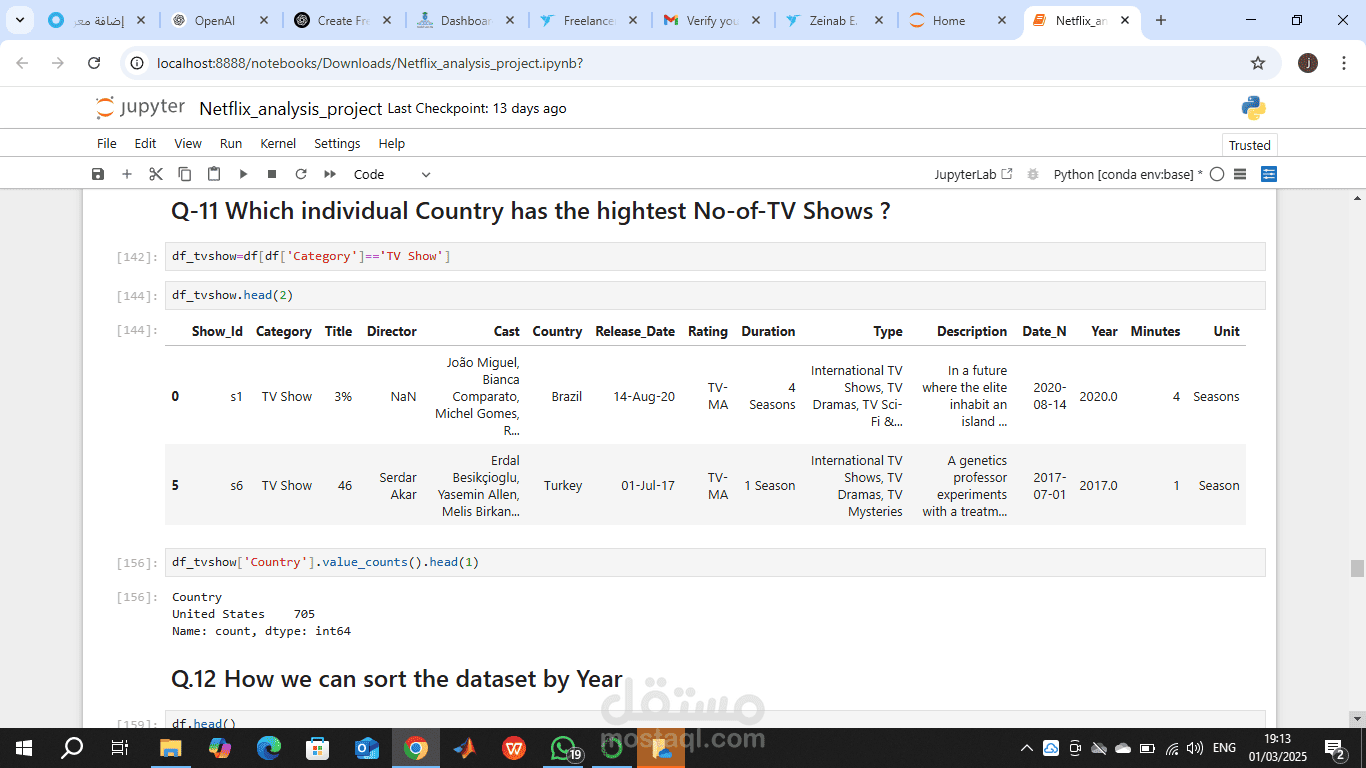Toggle the Trusted notebook button
1366x768 pixels.
point(1250,145)
